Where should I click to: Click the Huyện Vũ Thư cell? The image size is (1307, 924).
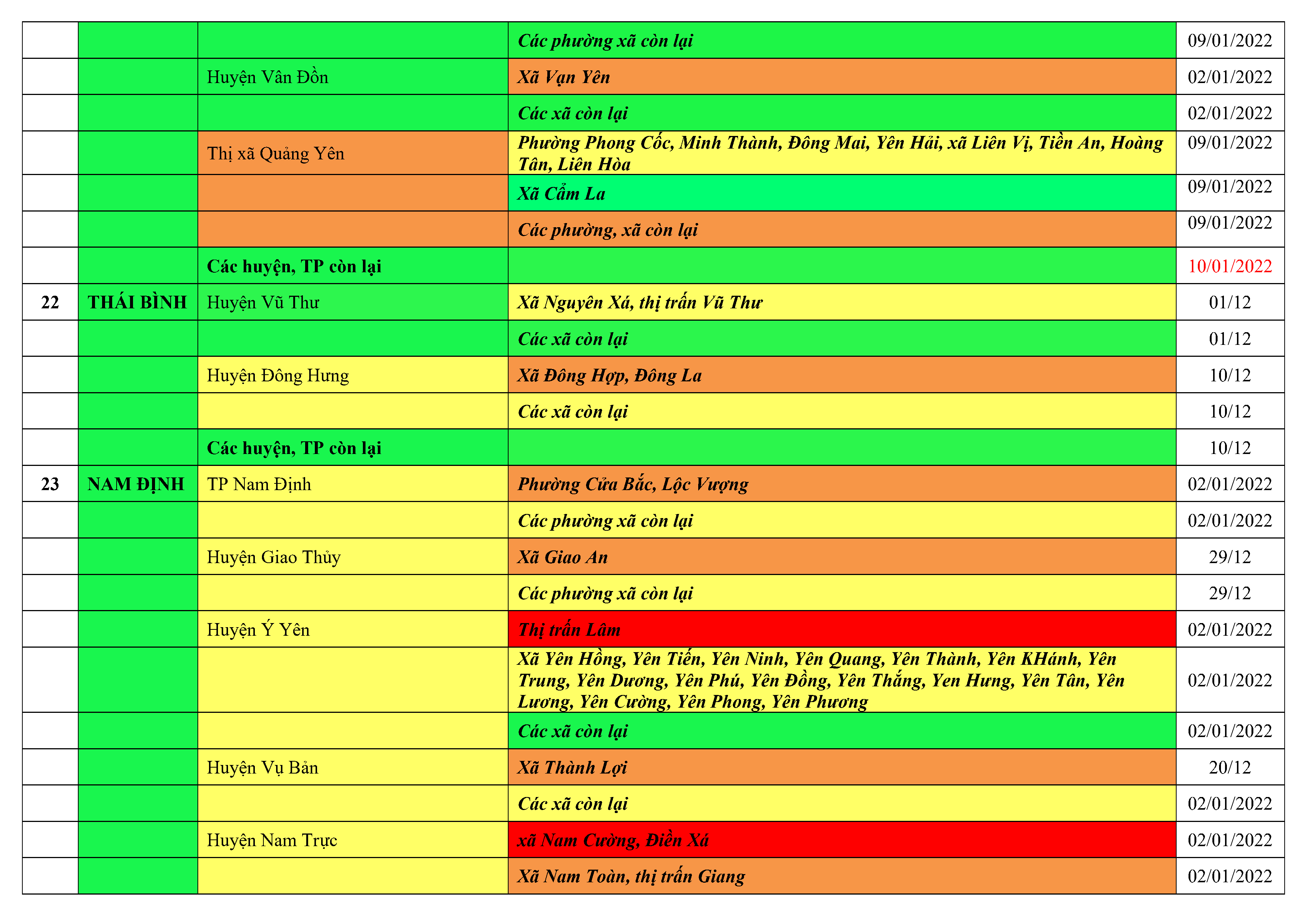pyautogui.click(x=263, y=302)
